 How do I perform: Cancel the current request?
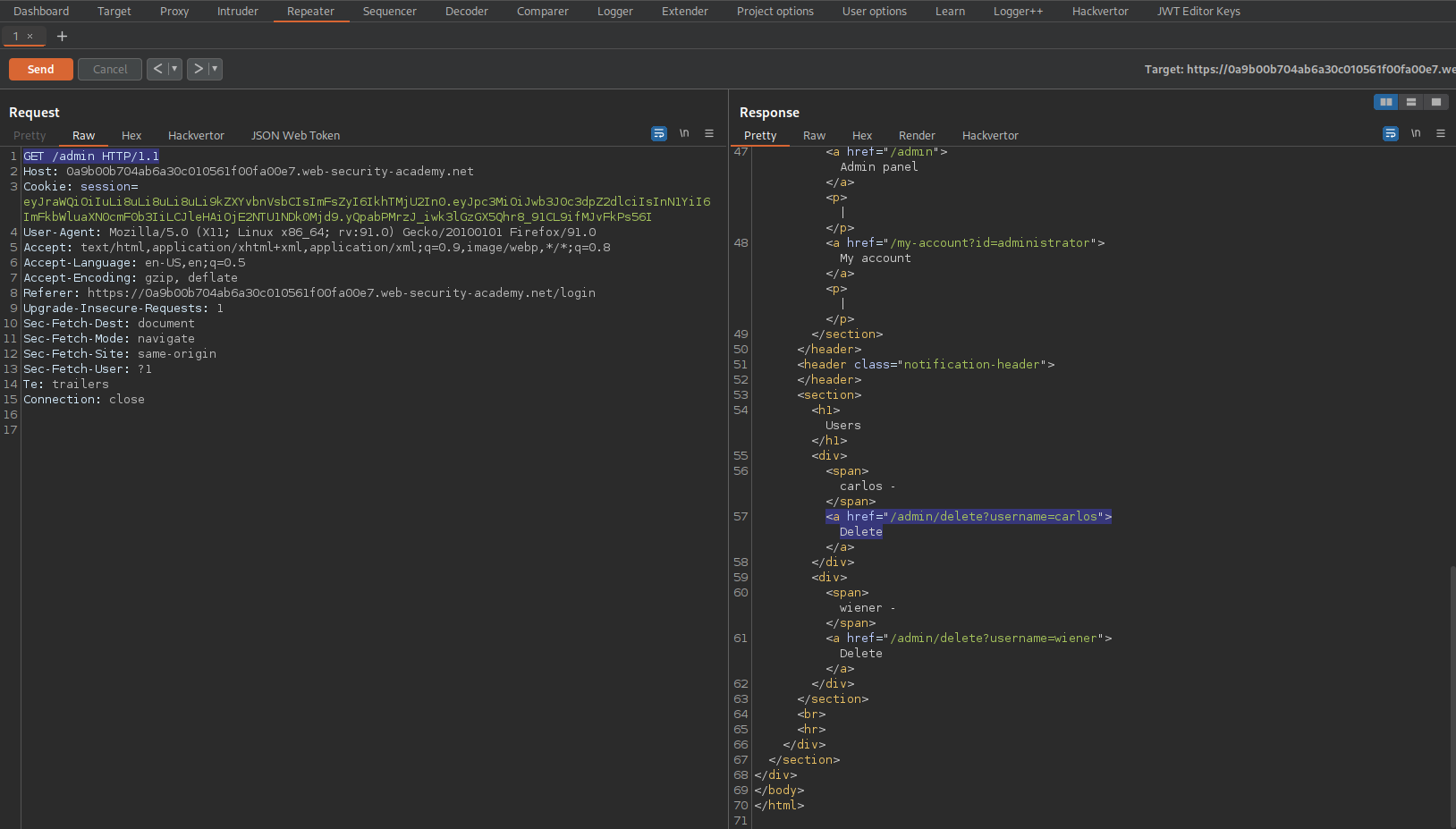click(110, 69)
